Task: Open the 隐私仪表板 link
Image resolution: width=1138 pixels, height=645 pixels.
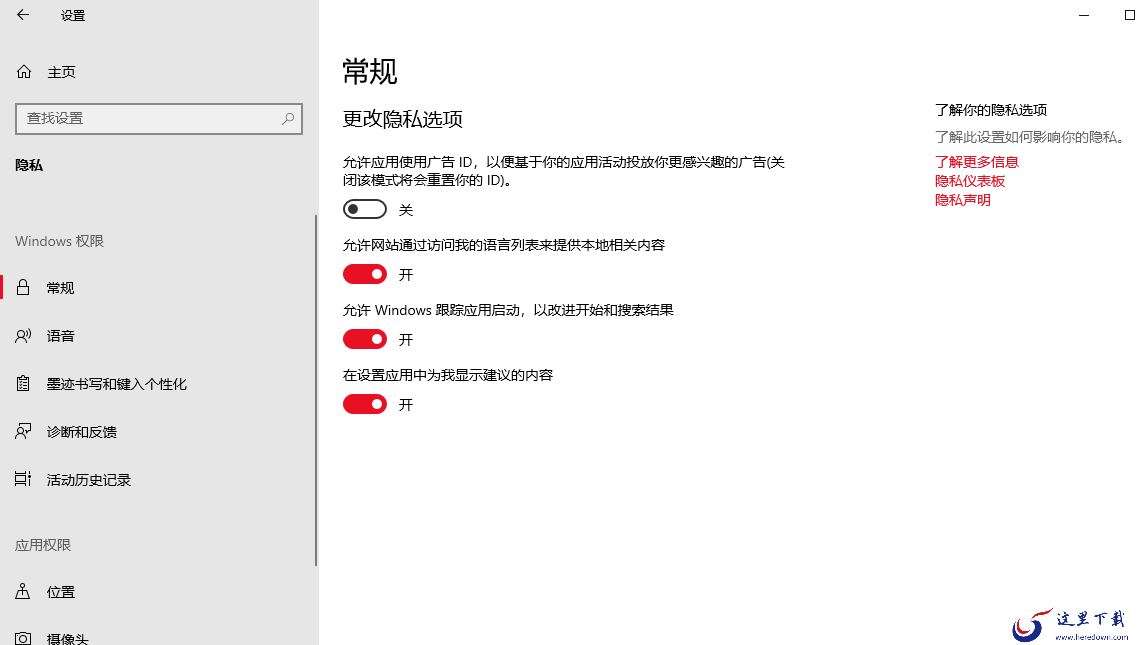Action: tap(970, 181)
